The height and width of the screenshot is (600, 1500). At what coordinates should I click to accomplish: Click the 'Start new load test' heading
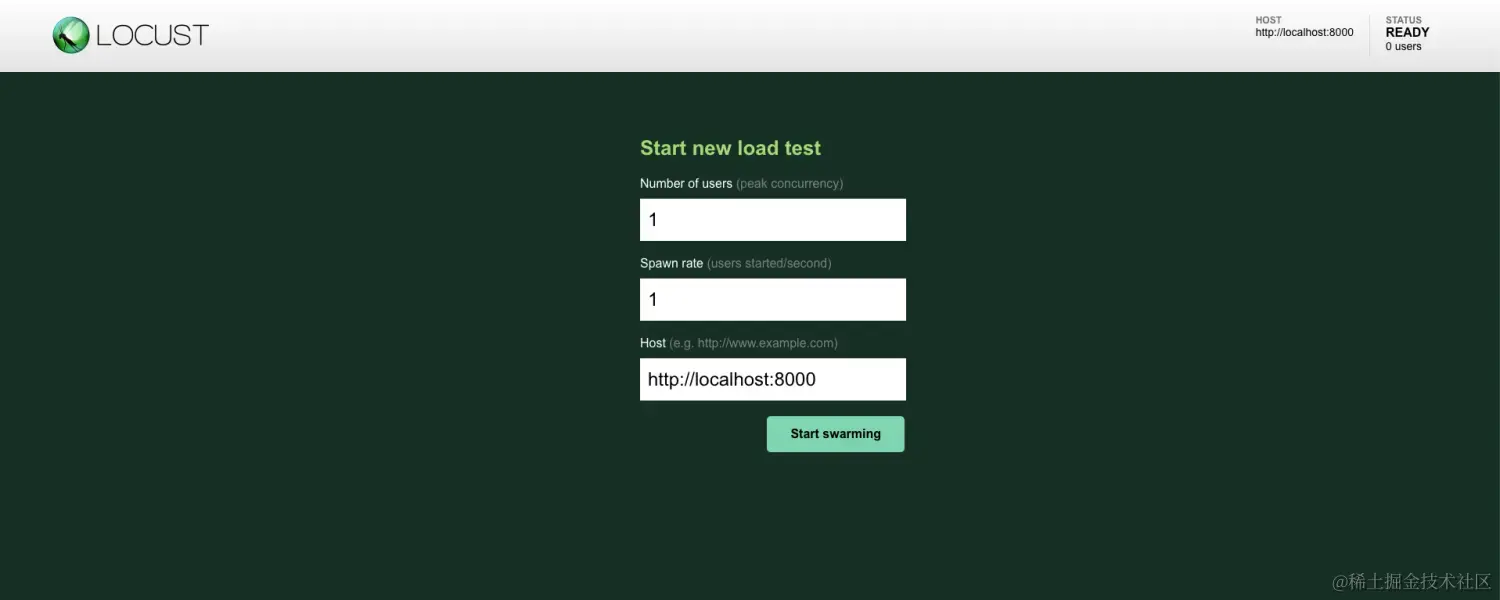pos(730,148)
